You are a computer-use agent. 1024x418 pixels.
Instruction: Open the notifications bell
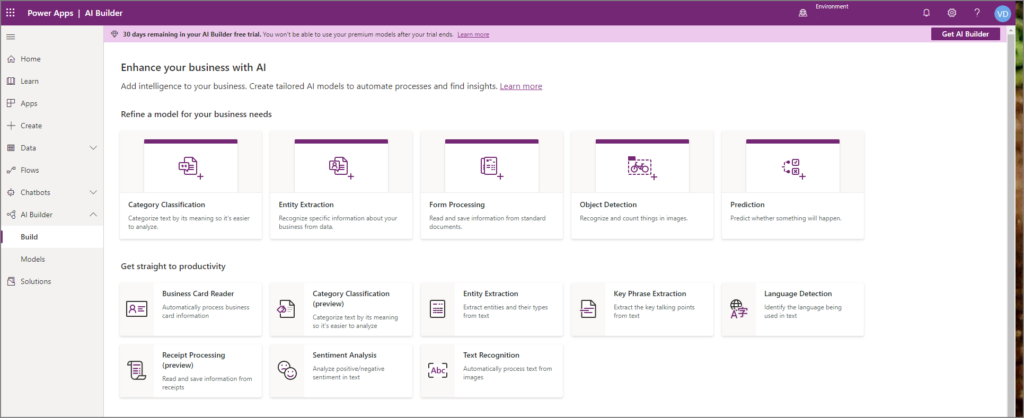click(927, 13)
